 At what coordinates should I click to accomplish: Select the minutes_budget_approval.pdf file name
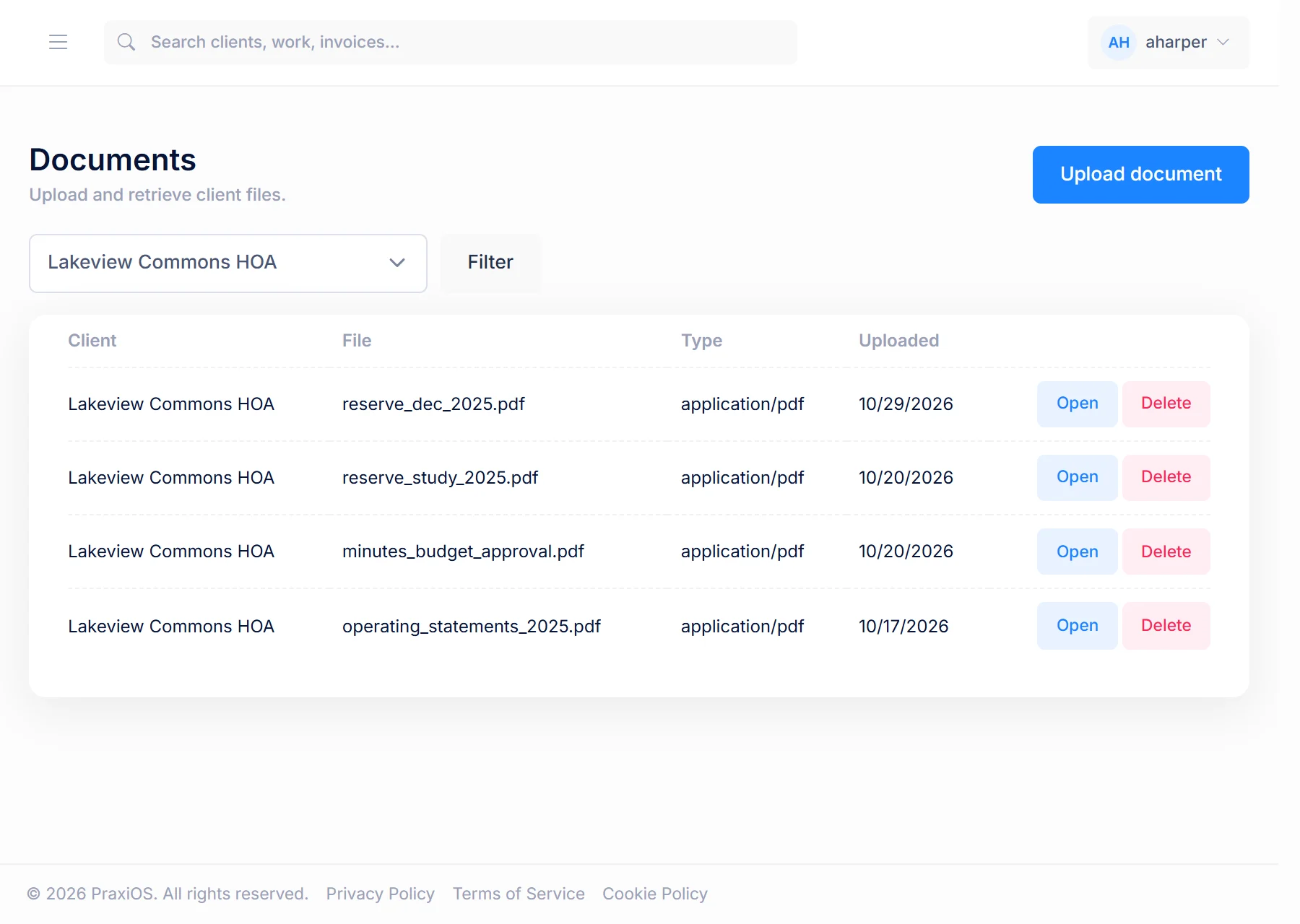[x=463, y=552]
